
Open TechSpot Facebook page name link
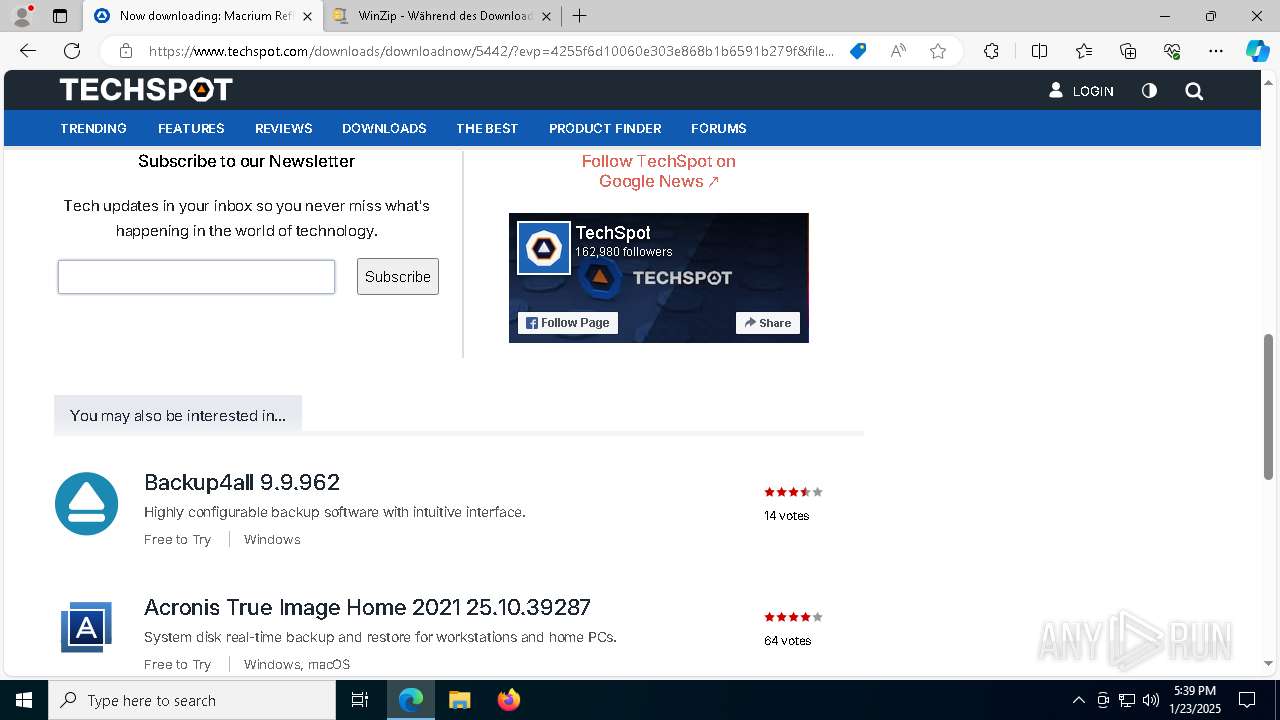[x=613, y=233]
